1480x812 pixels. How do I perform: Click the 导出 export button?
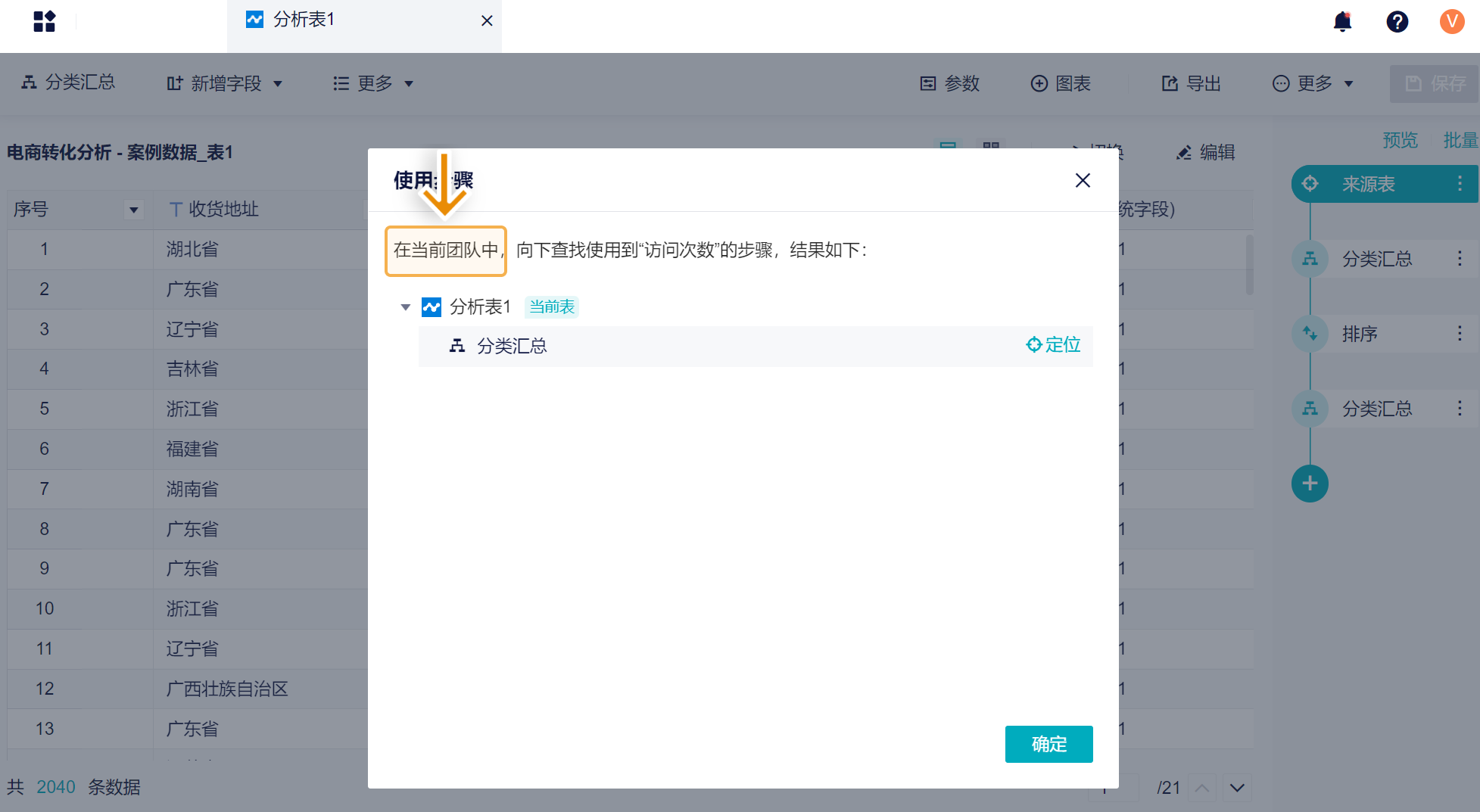tap(1192, 83)
